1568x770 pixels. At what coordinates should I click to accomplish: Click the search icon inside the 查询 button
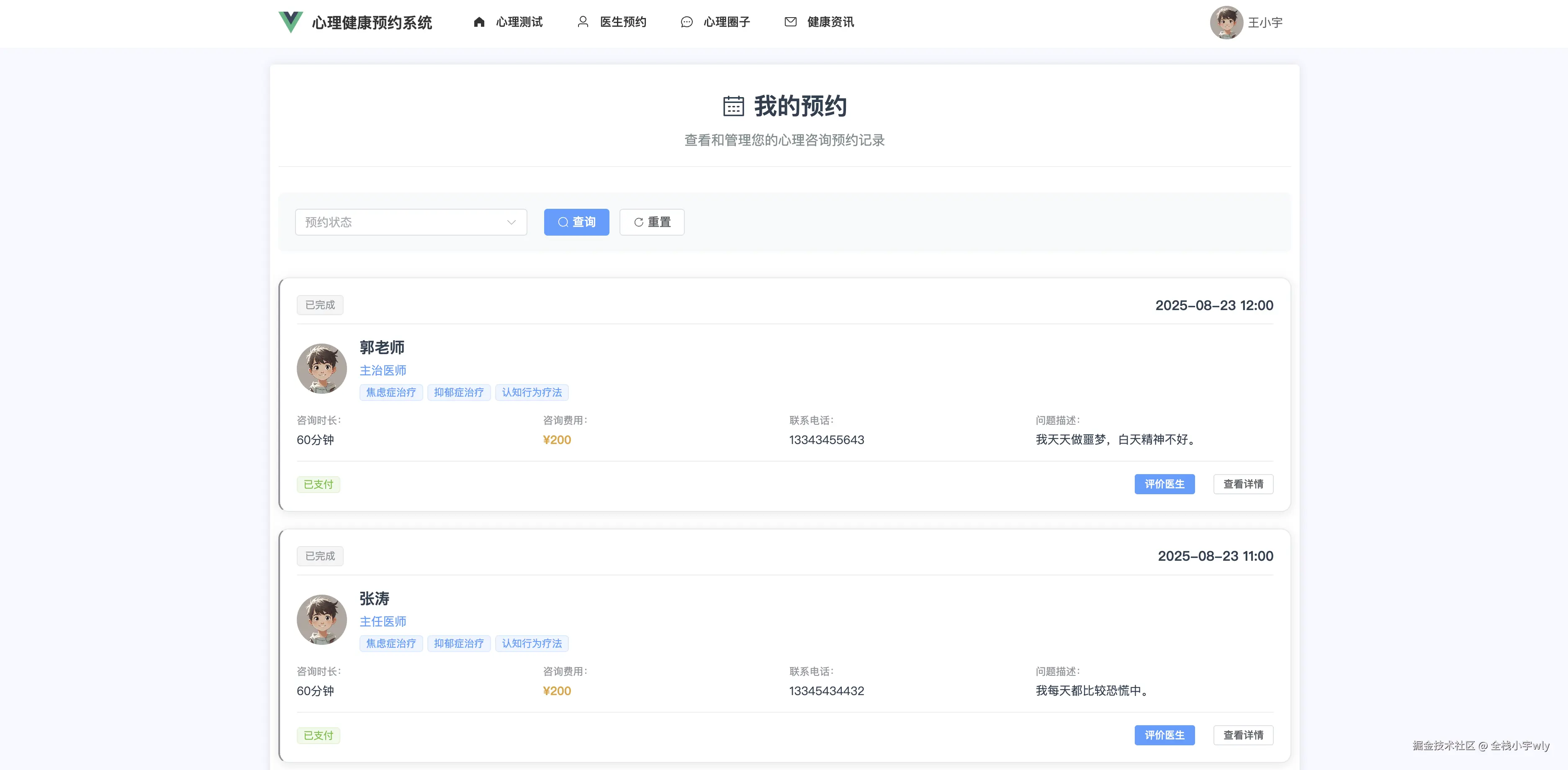click(563, 221)
